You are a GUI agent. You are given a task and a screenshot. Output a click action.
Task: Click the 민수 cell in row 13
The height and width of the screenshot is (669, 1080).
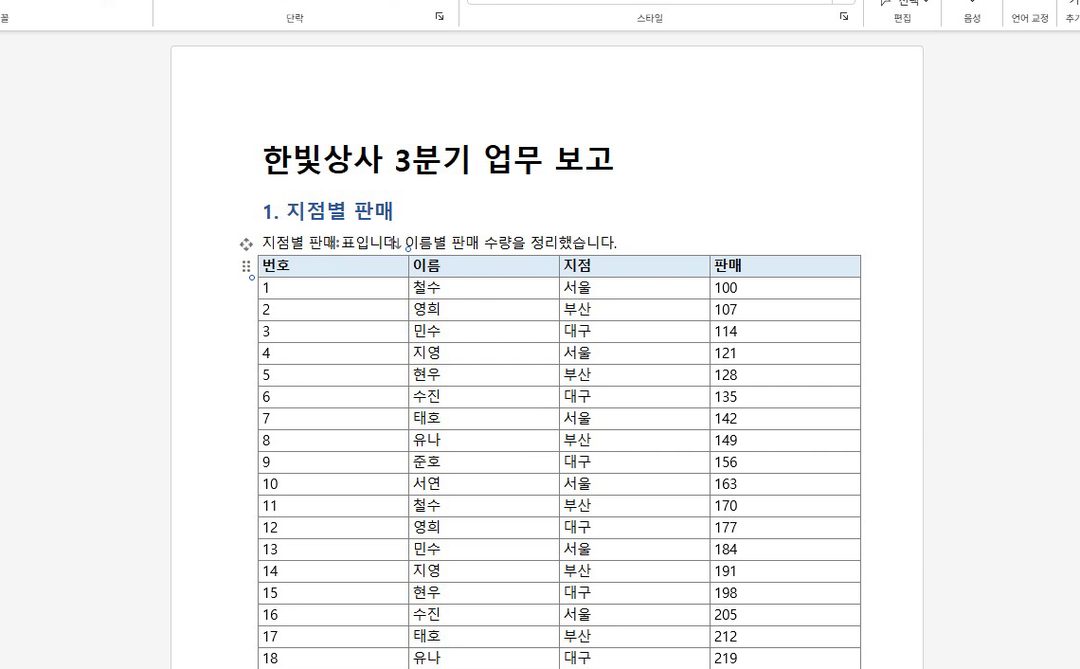coord(484,550)
